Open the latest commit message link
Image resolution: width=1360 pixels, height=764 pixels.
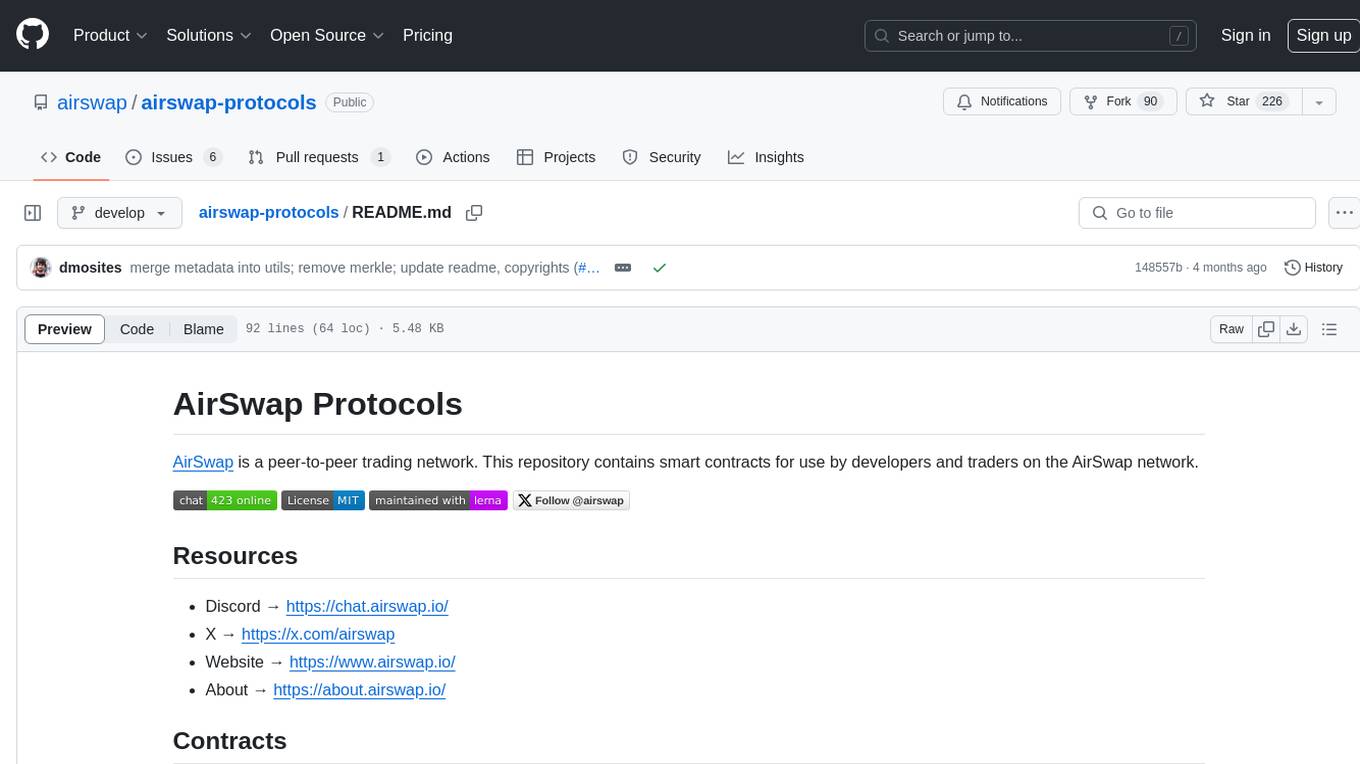click(x=349, y=268)
